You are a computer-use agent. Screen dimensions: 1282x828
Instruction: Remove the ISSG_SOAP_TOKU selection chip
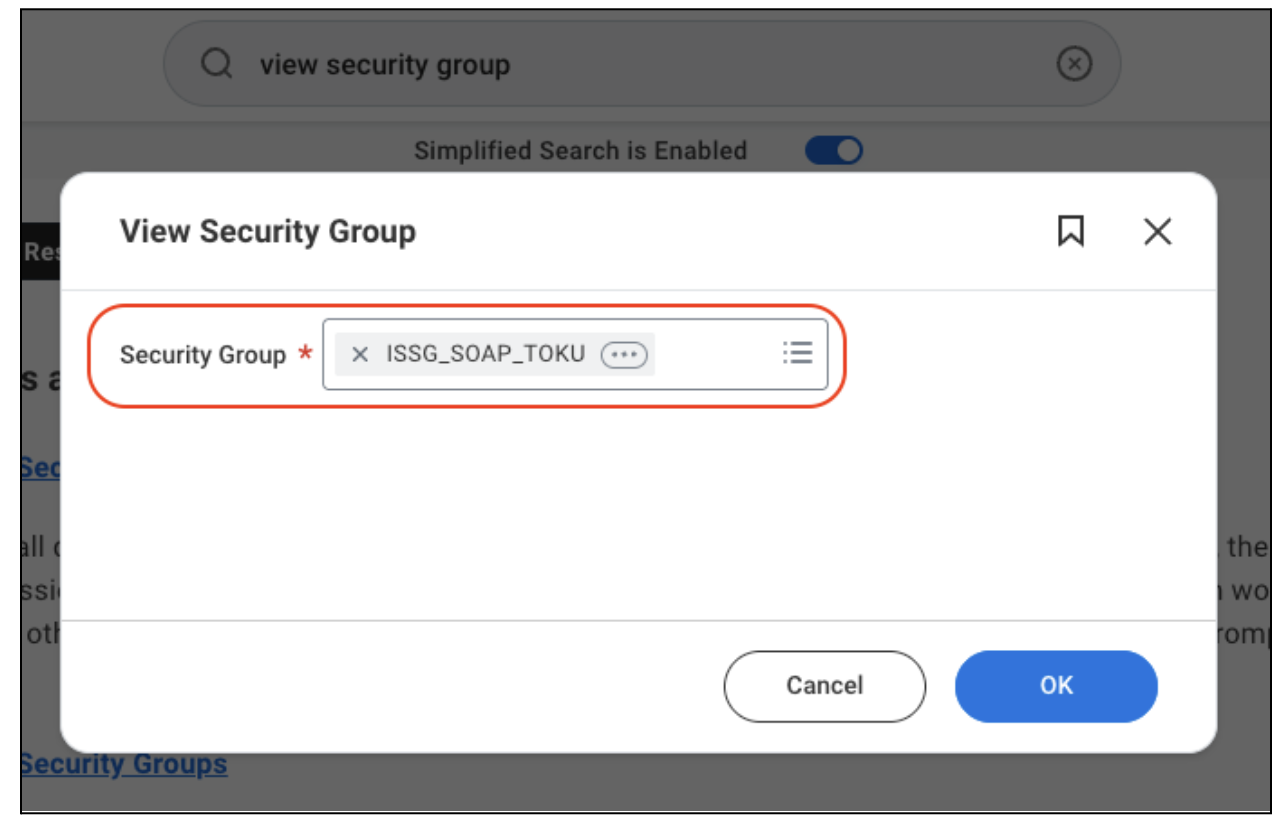tap(360, 354)
